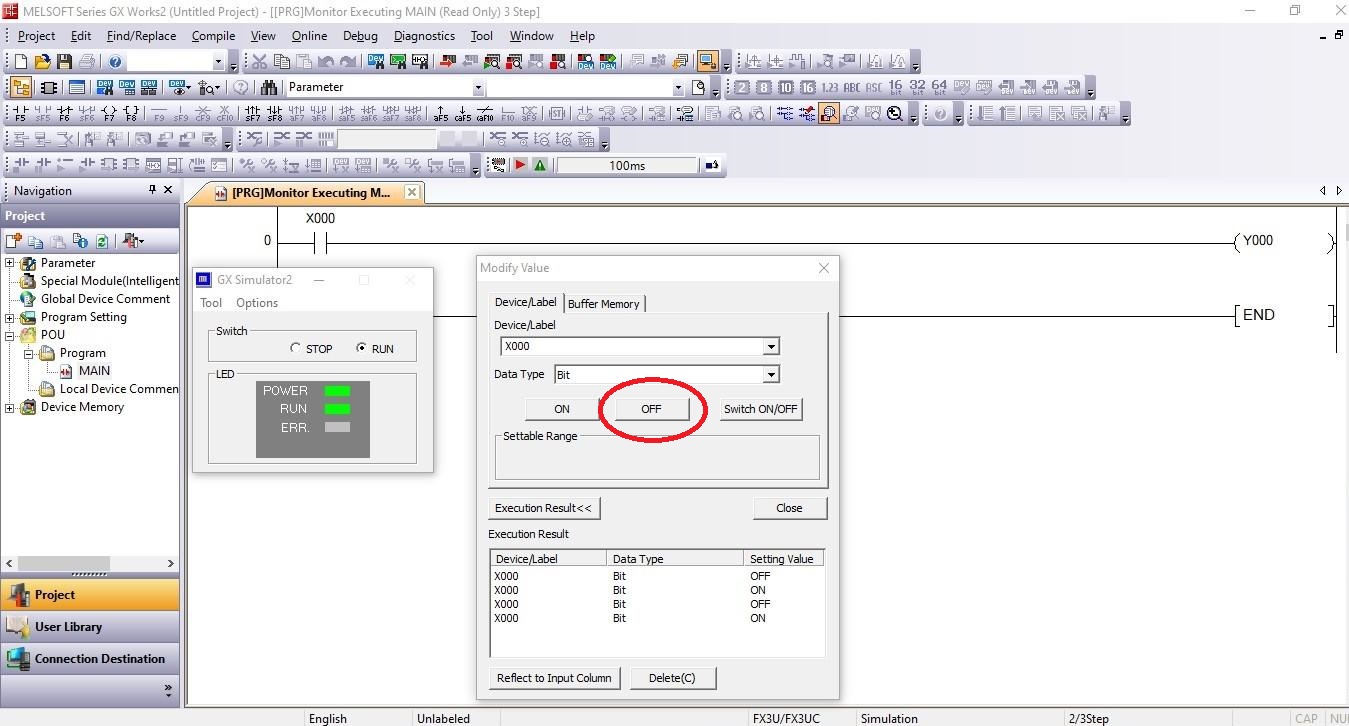Screen dimensions: 1349x726
Task: Click the Save floppy disk icon
Action: (x=65, y=62)
